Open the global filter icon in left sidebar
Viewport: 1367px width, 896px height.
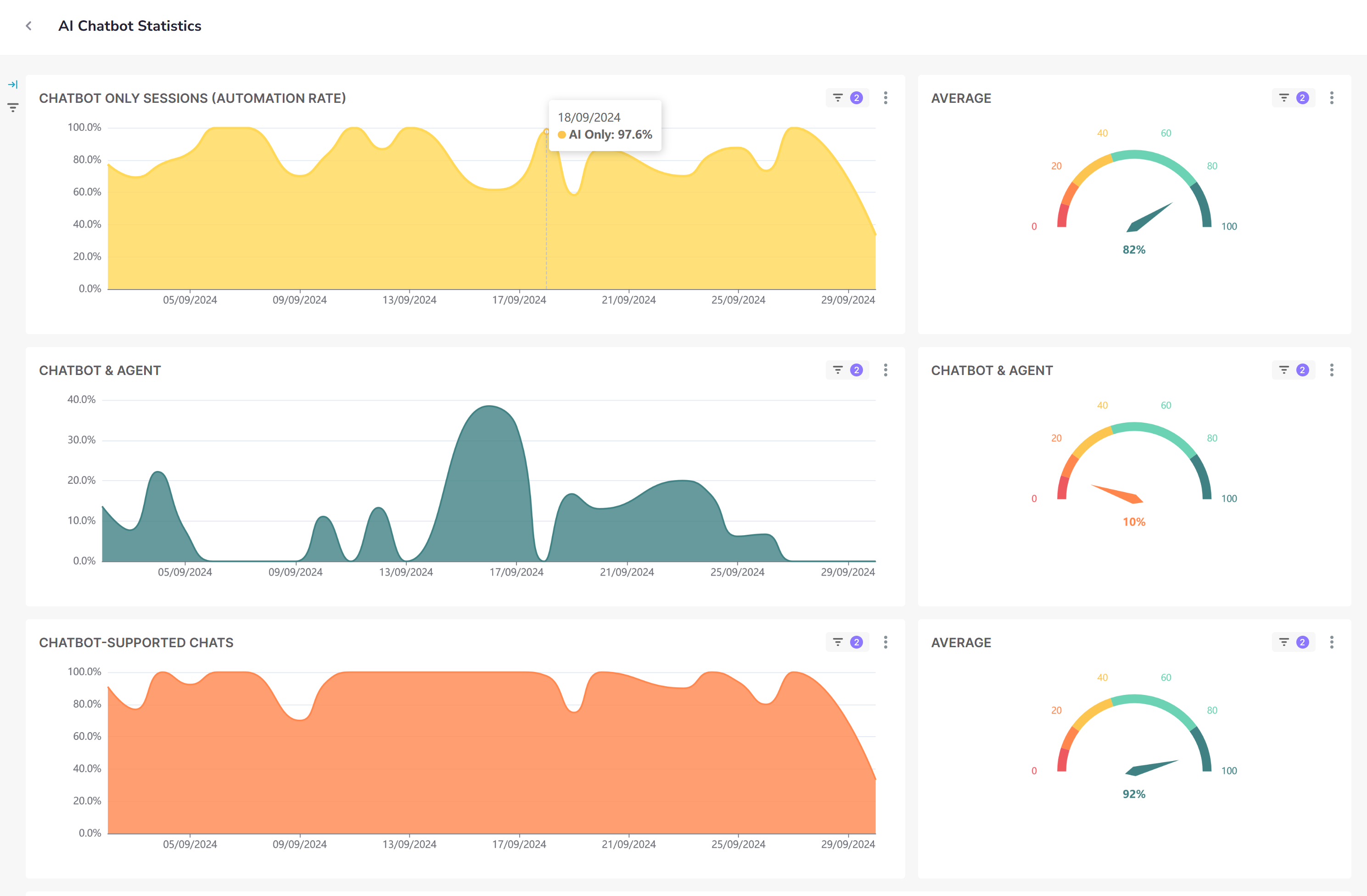[13, 107]
